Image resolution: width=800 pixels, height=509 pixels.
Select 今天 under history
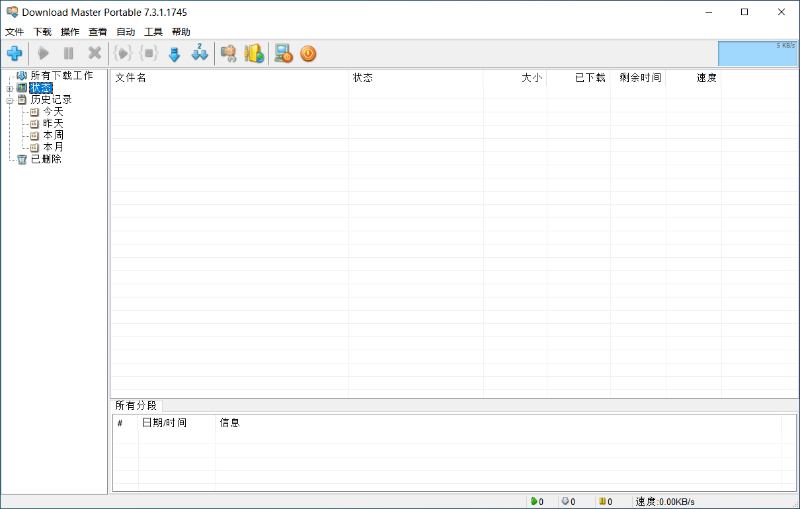(x=53, y=111)
